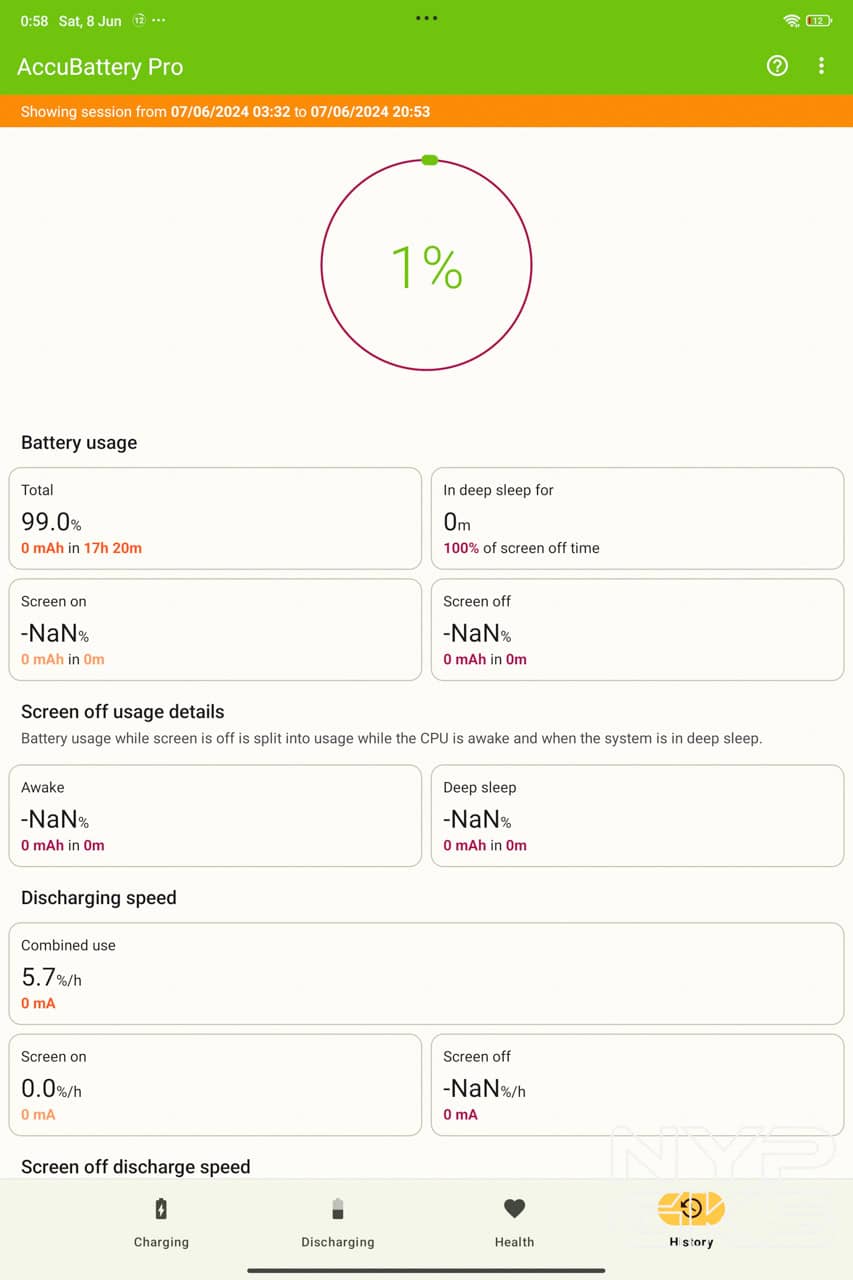Tap the Awake usage details card
Screen dimensions: 853x1280
[215, 815]
